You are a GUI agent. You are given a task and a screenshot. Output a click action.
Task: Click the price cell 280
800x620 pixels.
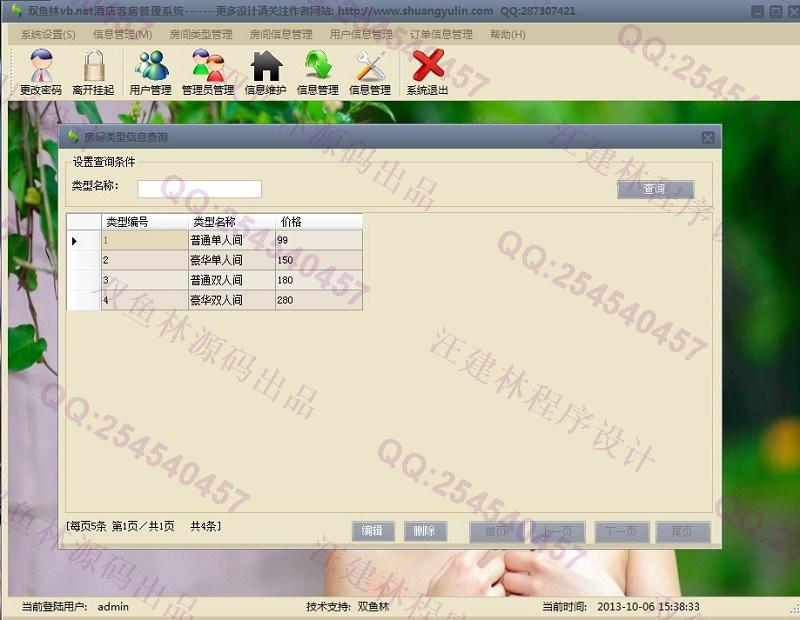tap(319, 300)
